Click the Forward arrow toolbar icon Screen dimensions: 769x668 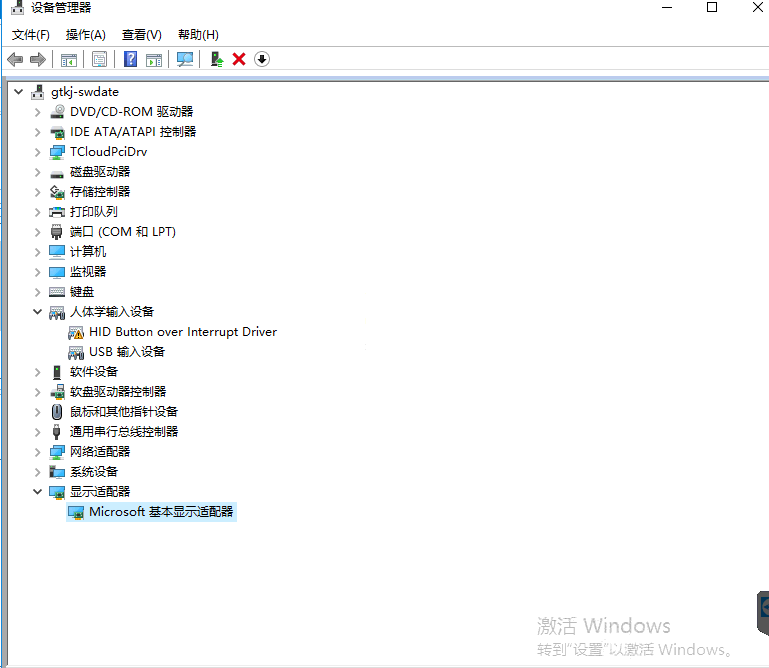pos(38,59)
